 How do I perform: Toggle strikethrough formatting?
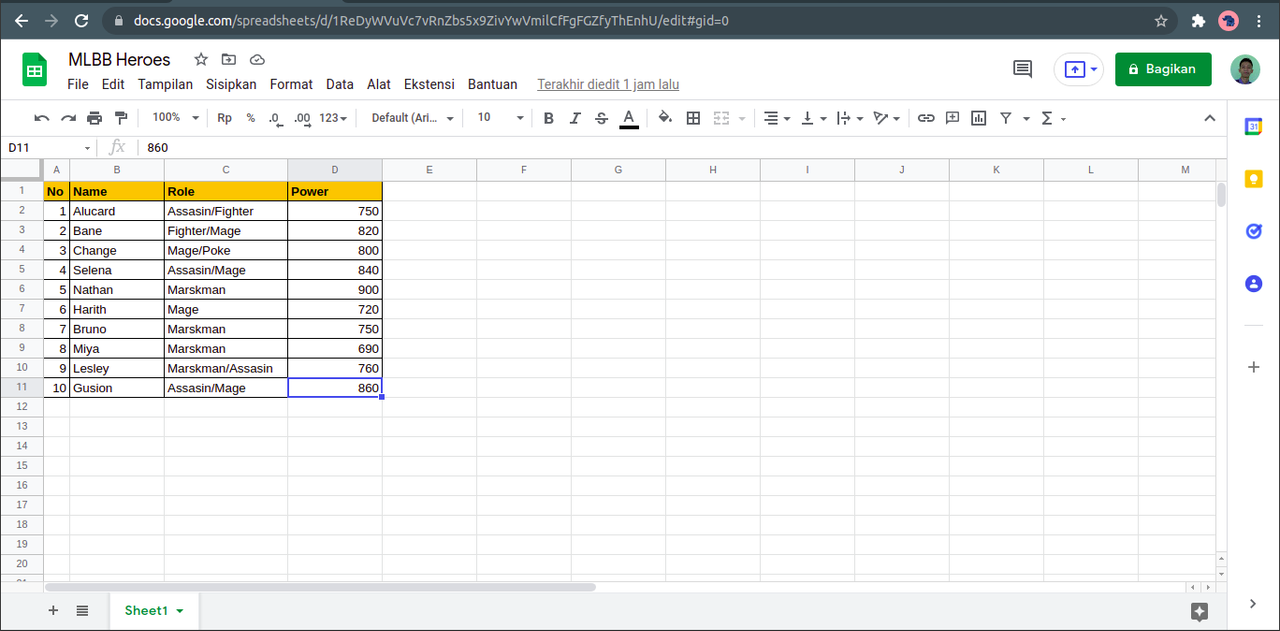(x=601, y=118)
